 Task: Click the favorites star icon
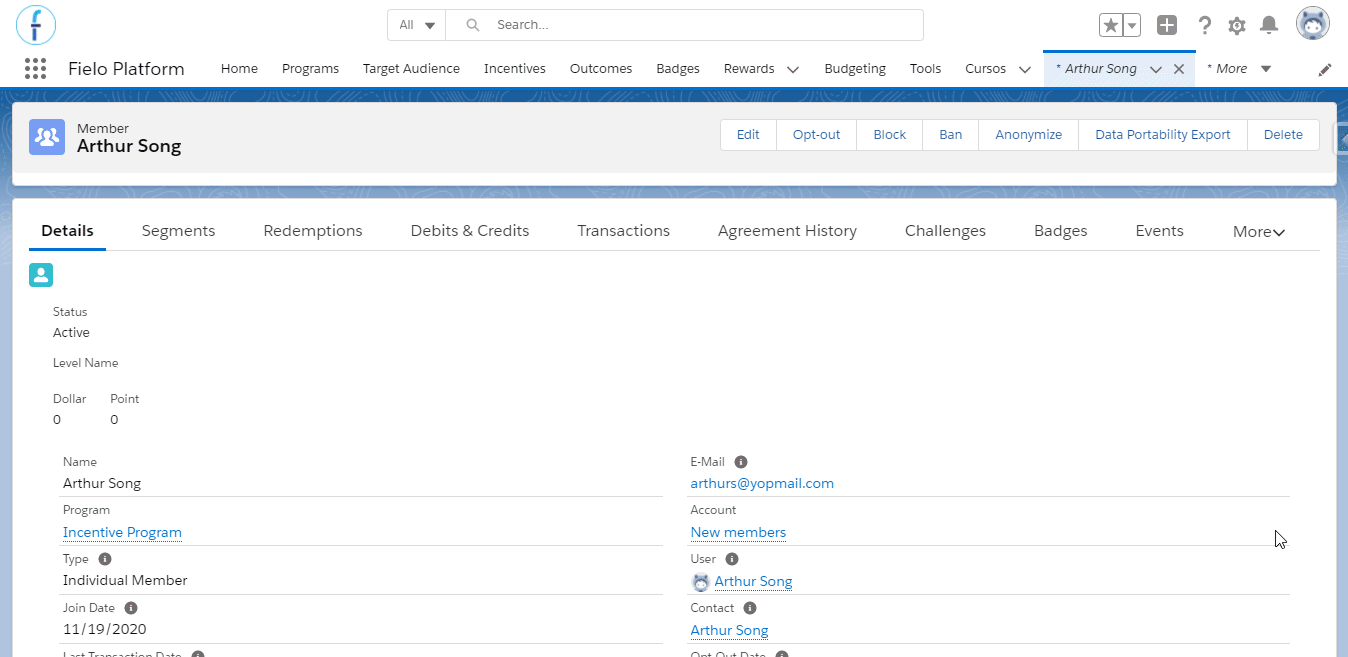click(1110, 25)
